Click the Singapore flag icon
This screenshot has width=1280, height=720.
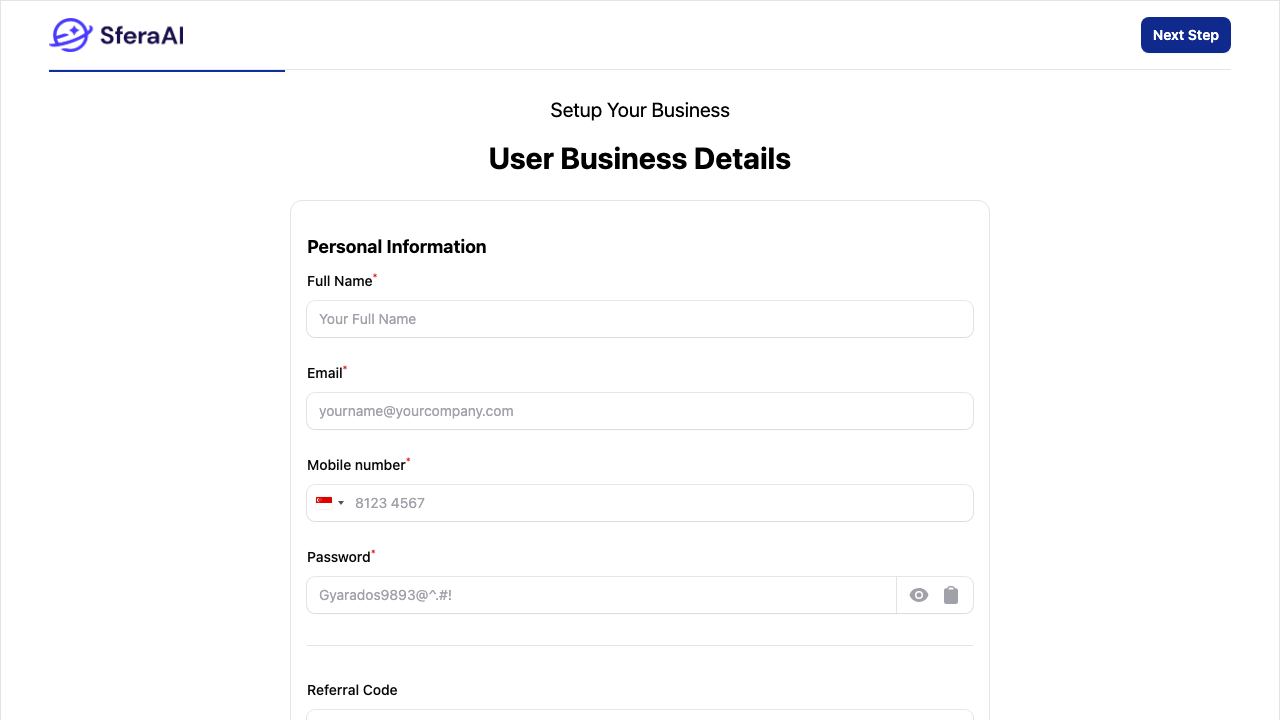click(x=324, y=502)
